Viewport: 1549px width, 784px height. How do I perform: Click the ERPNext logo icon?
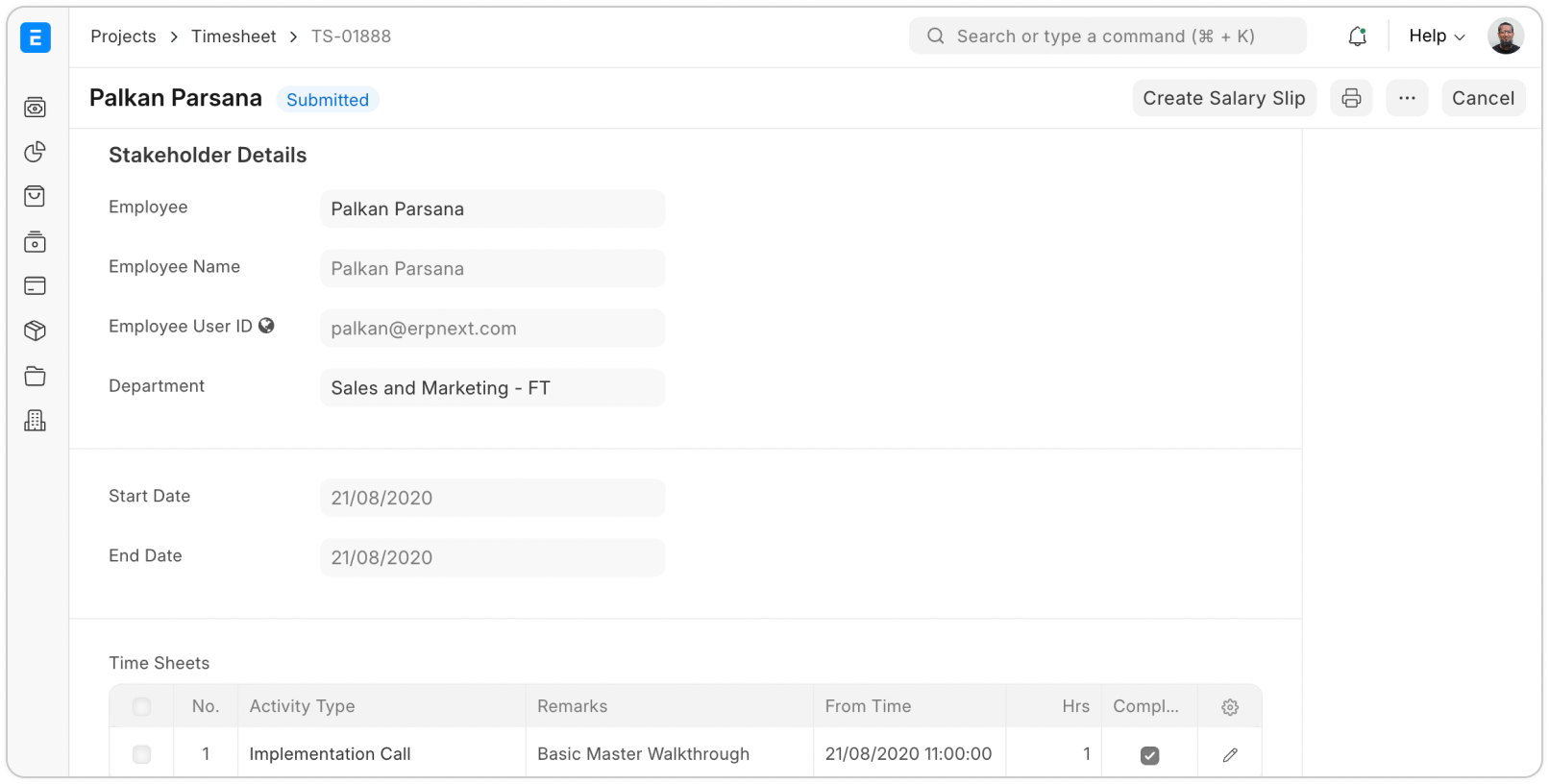[36, 37]
